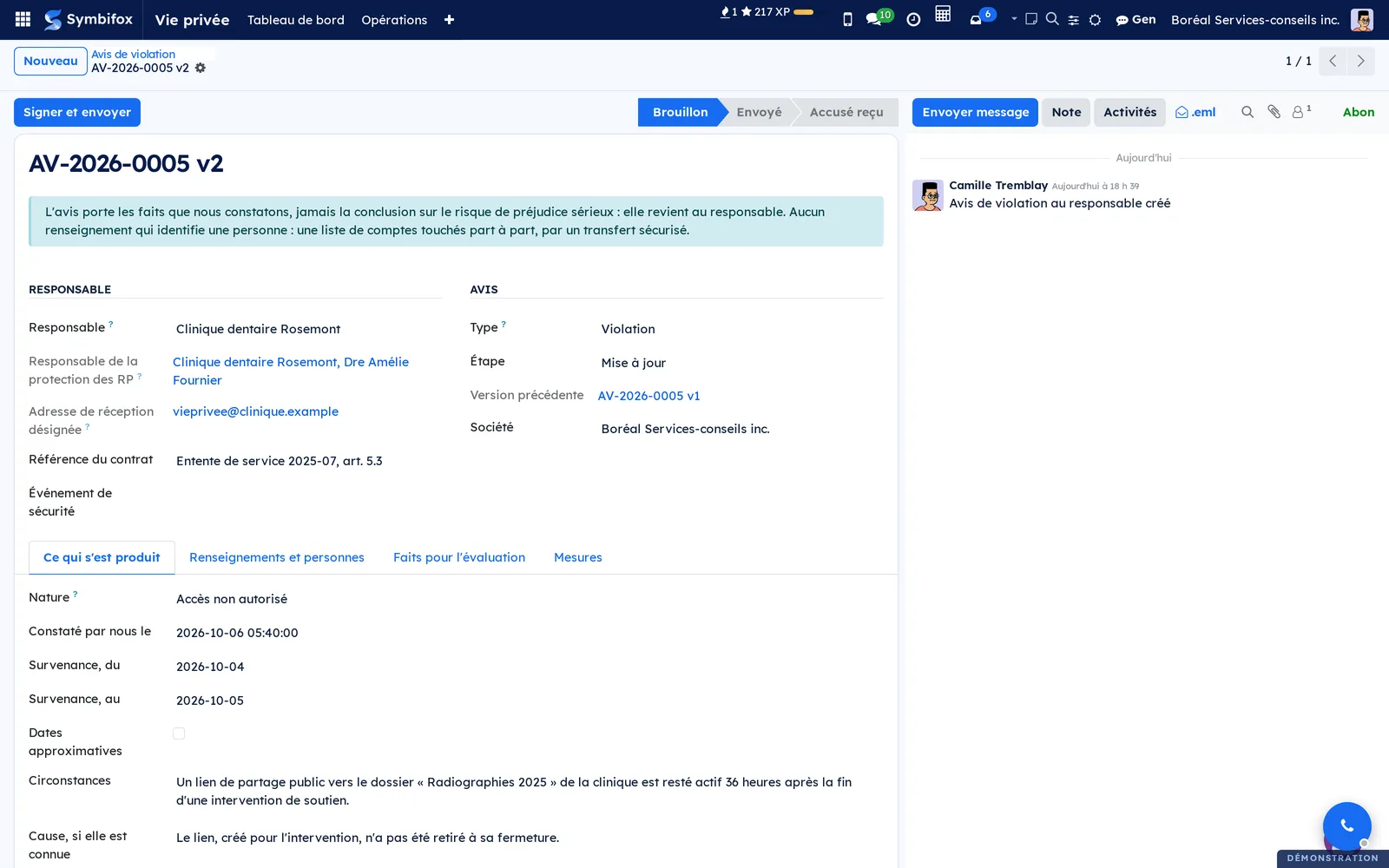Switch to Faits pour l'évaluation tab

[x=459, y=557]
